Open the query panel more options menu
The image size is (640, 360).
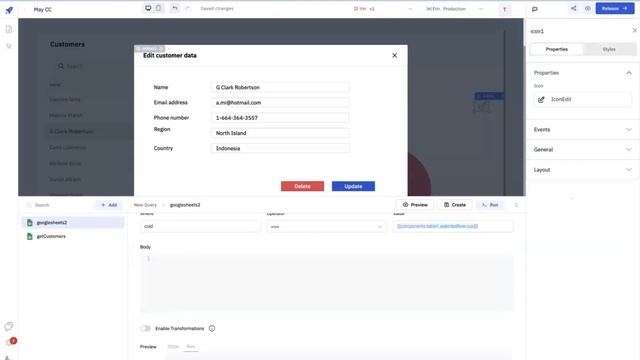coord(516,205)
